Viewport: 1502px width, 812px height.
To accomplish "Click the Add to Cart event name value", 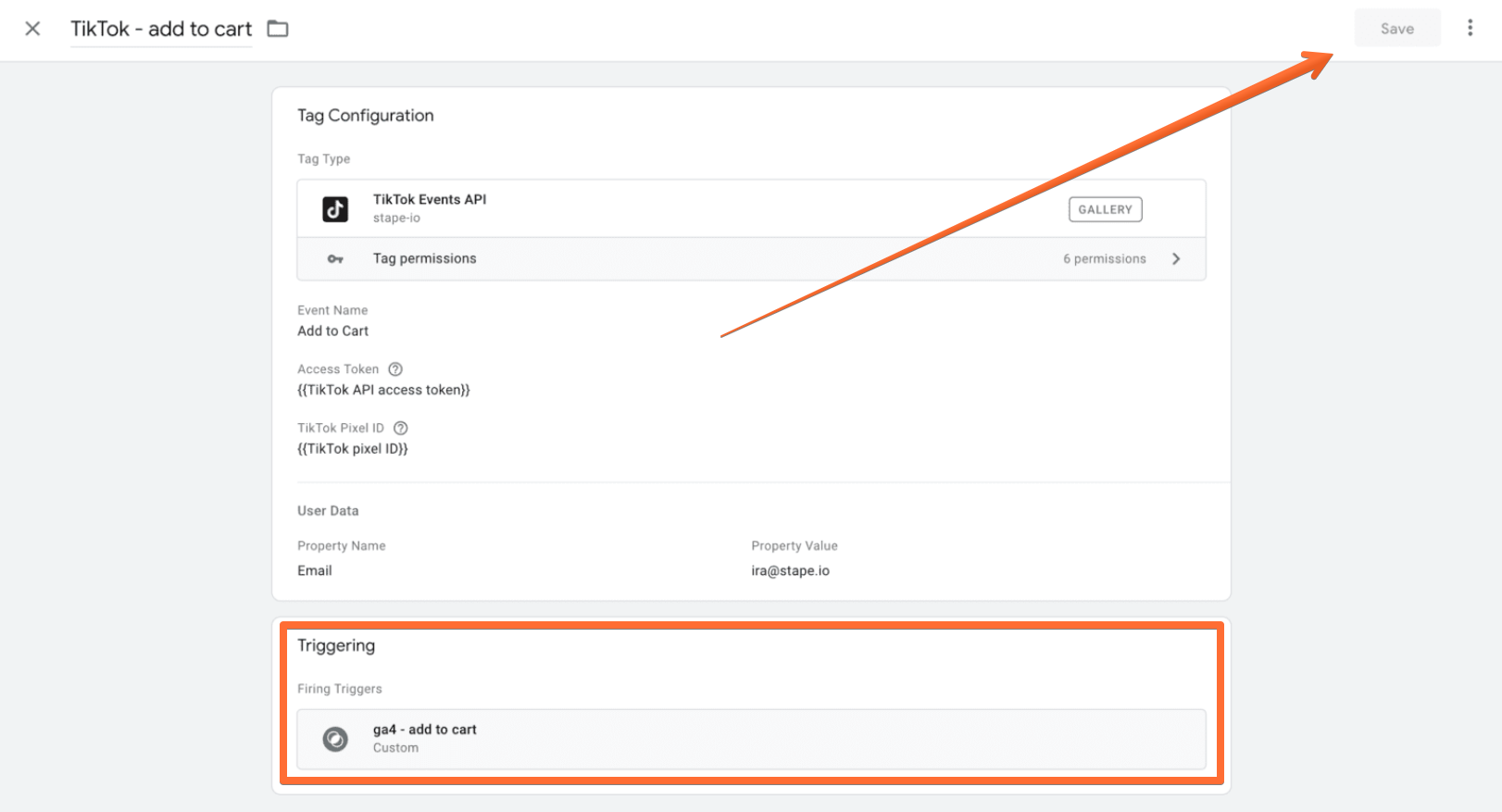I will pos(332,331).
